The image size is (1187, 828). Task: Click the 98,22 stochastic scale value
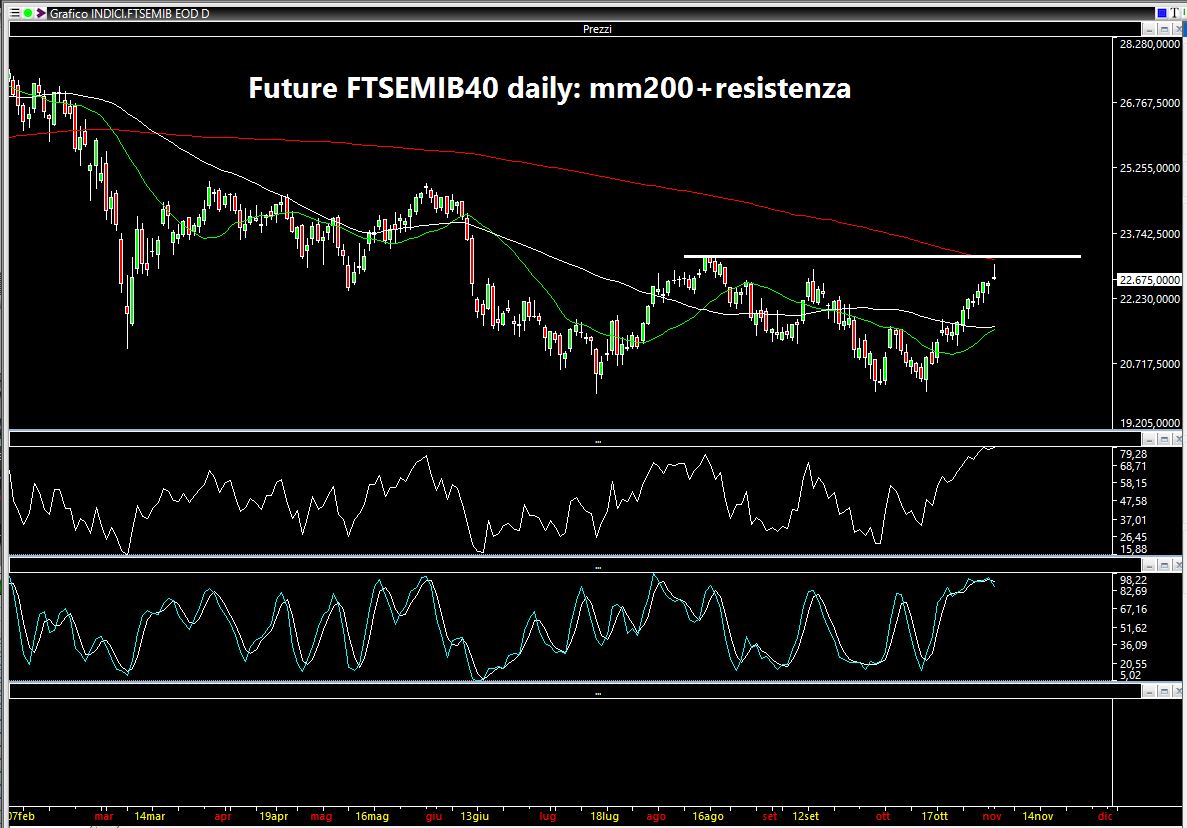[1133, 581]
